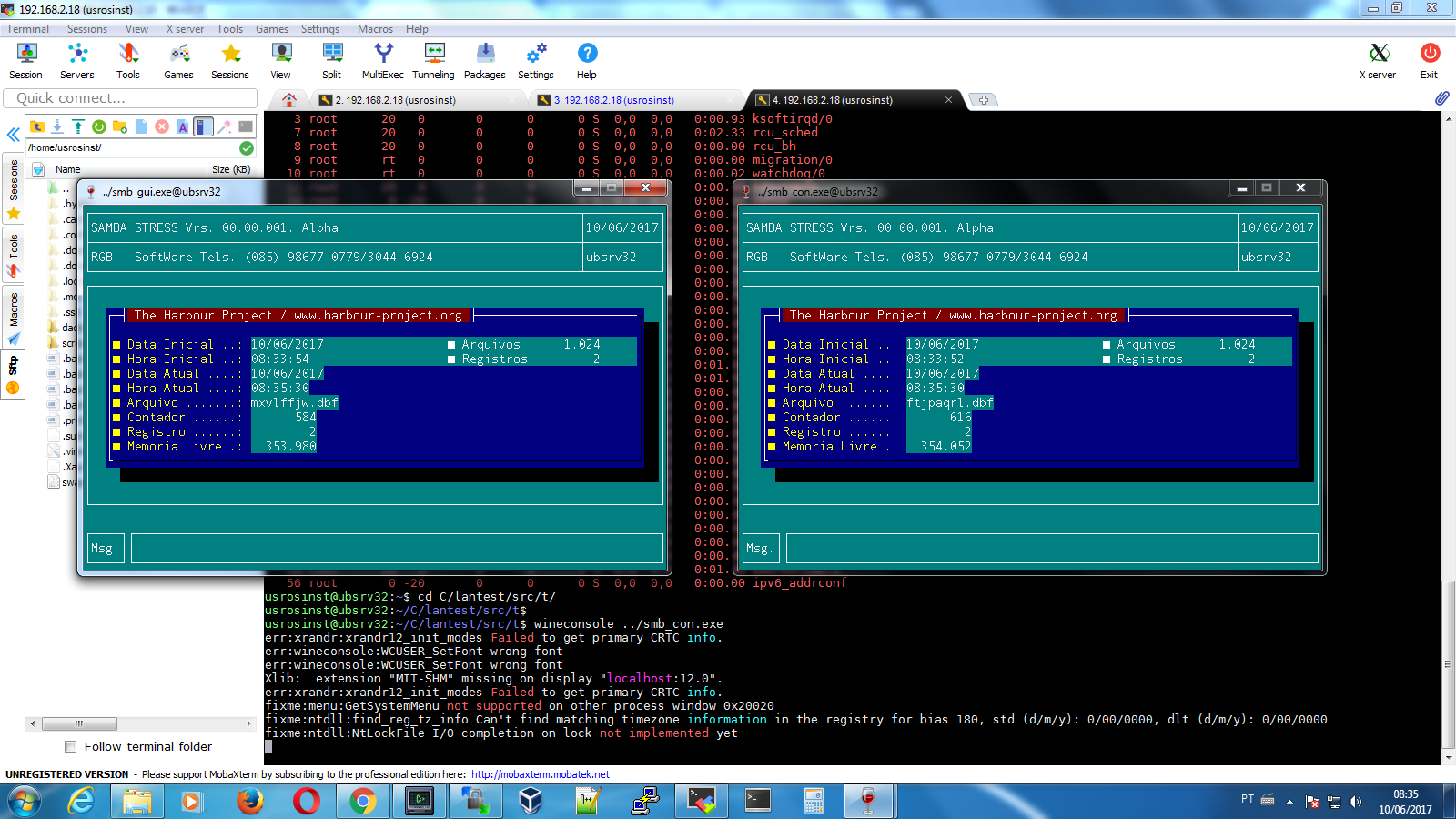1456x819 pixels.
Task: Open the file filter dropdown beside Name
Action: 38,169
